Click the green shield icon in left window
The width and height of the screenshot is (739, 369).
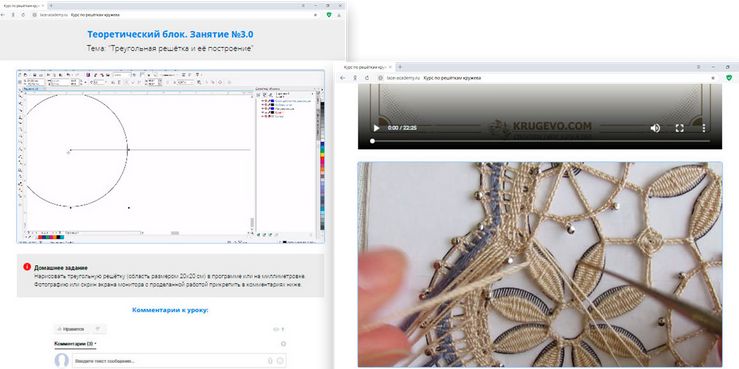coord(329,15)
